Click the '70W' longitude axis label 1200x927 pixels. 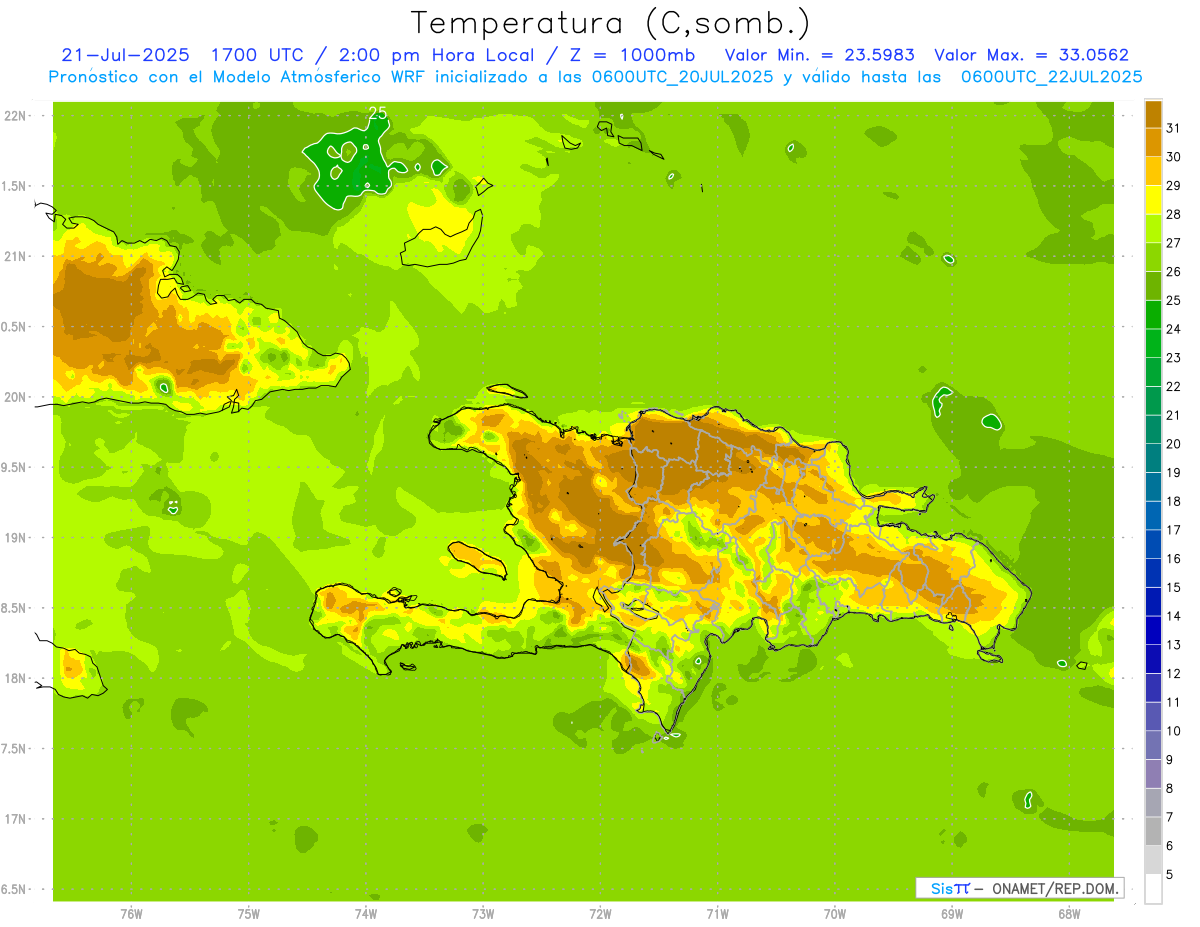[x=835, y=913]
